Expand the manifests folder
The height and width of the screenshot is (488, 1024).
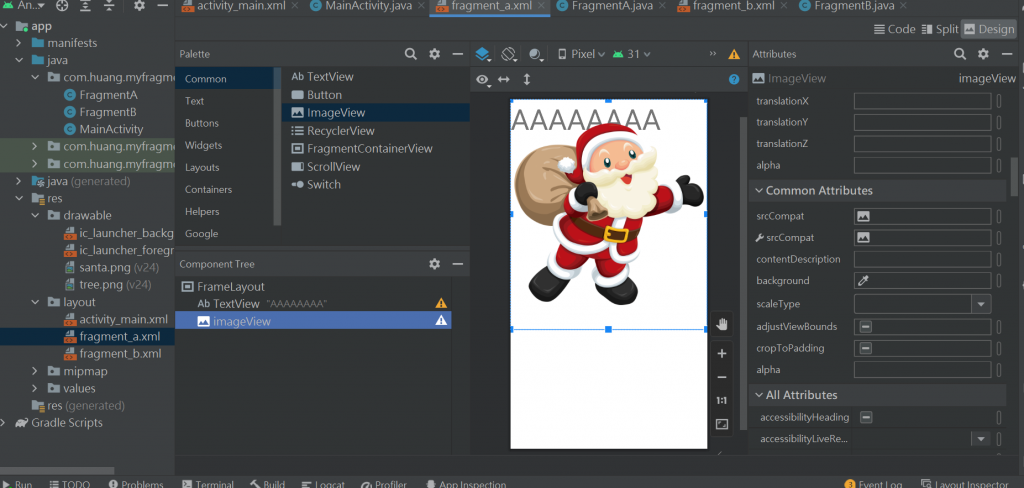(18, 43)
